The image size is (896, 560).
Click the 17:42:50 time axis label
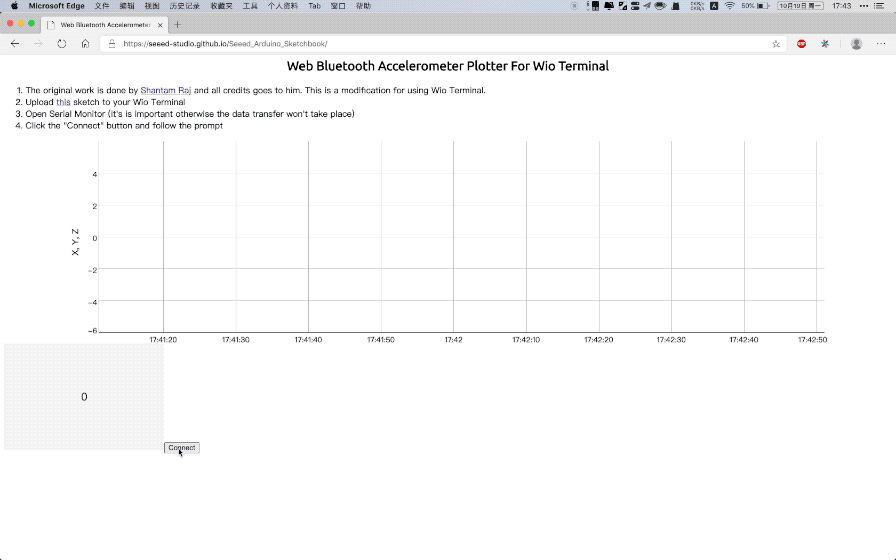pyautogui.click(x=813, y=339)
